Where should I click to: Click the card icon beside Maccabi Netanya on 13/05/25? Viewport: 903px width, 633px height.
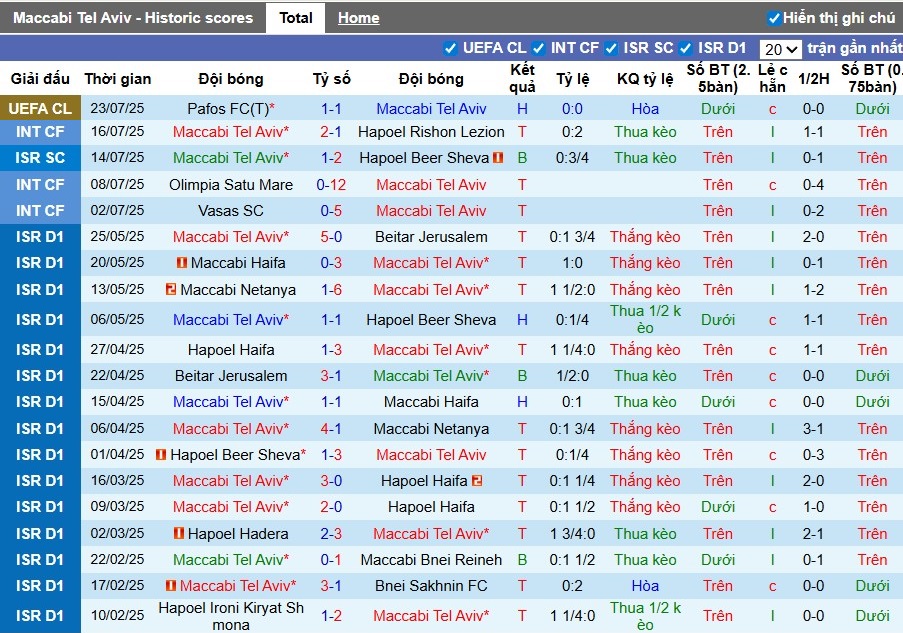coord(171,289)
